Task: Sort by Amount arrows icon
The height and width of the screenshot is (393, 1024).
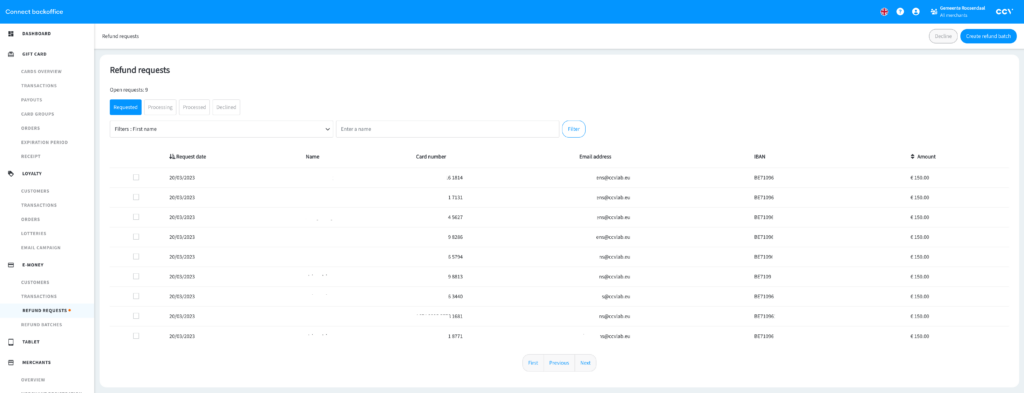Action: [912, 157]
